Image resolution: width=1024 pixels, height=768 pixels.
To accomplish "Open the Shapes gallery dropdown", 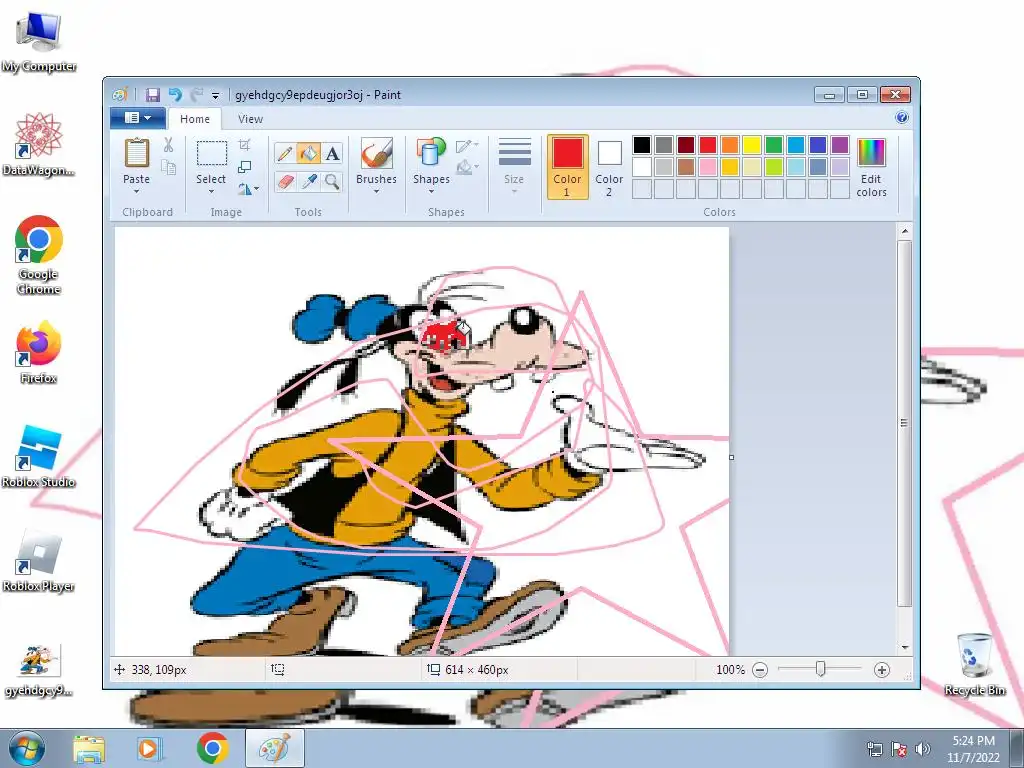I will pos(431,192).
